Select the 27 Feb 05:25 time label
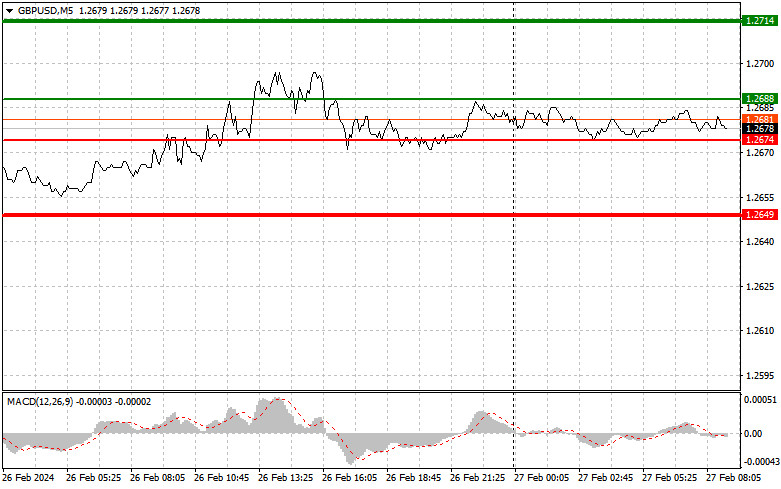The width and height of the screenshot is (781, 489). click(x=669, y=478)
